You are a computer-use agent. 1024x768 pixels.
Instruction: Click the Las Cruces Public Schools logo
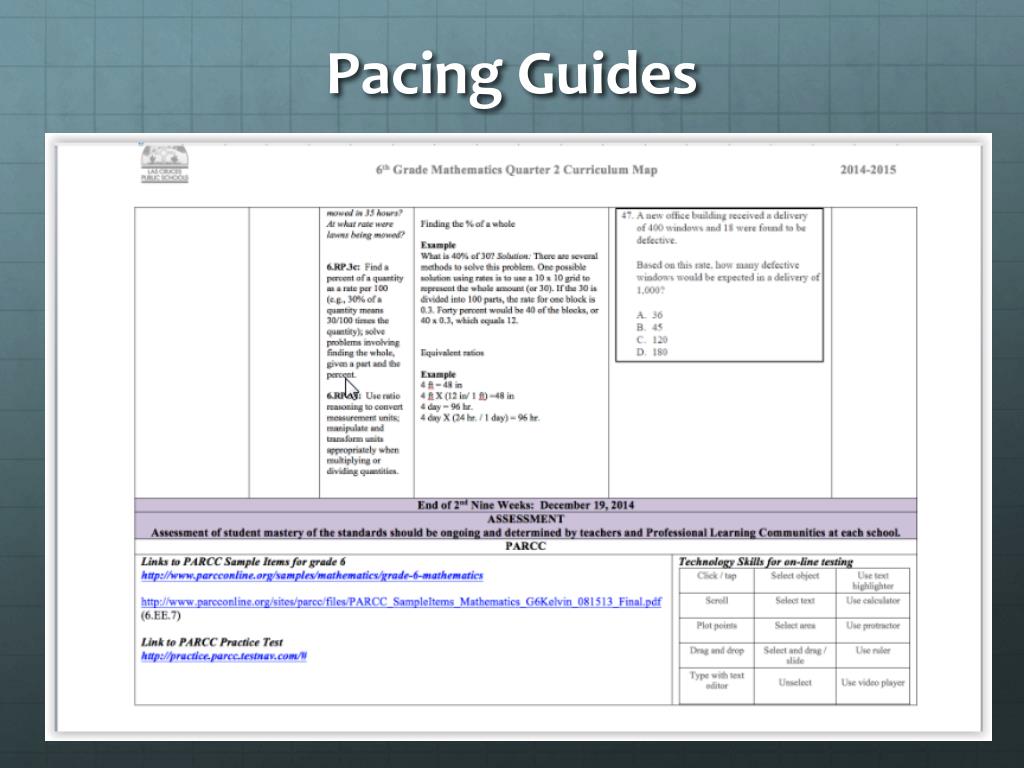pyautogui.click(x=165, y=163)
